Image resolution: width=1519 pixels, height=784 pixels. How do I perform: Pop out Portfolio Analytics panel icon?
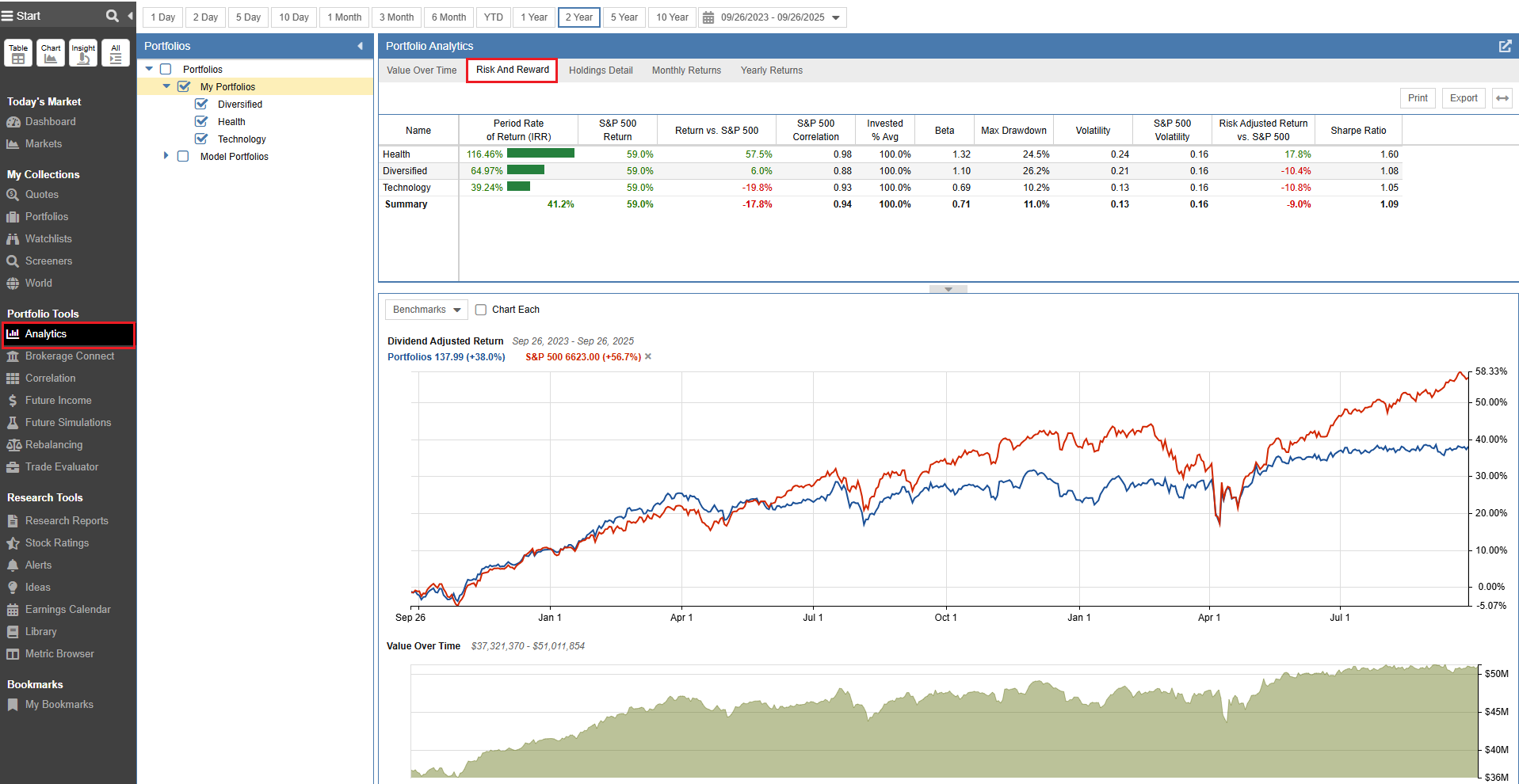1505,46
